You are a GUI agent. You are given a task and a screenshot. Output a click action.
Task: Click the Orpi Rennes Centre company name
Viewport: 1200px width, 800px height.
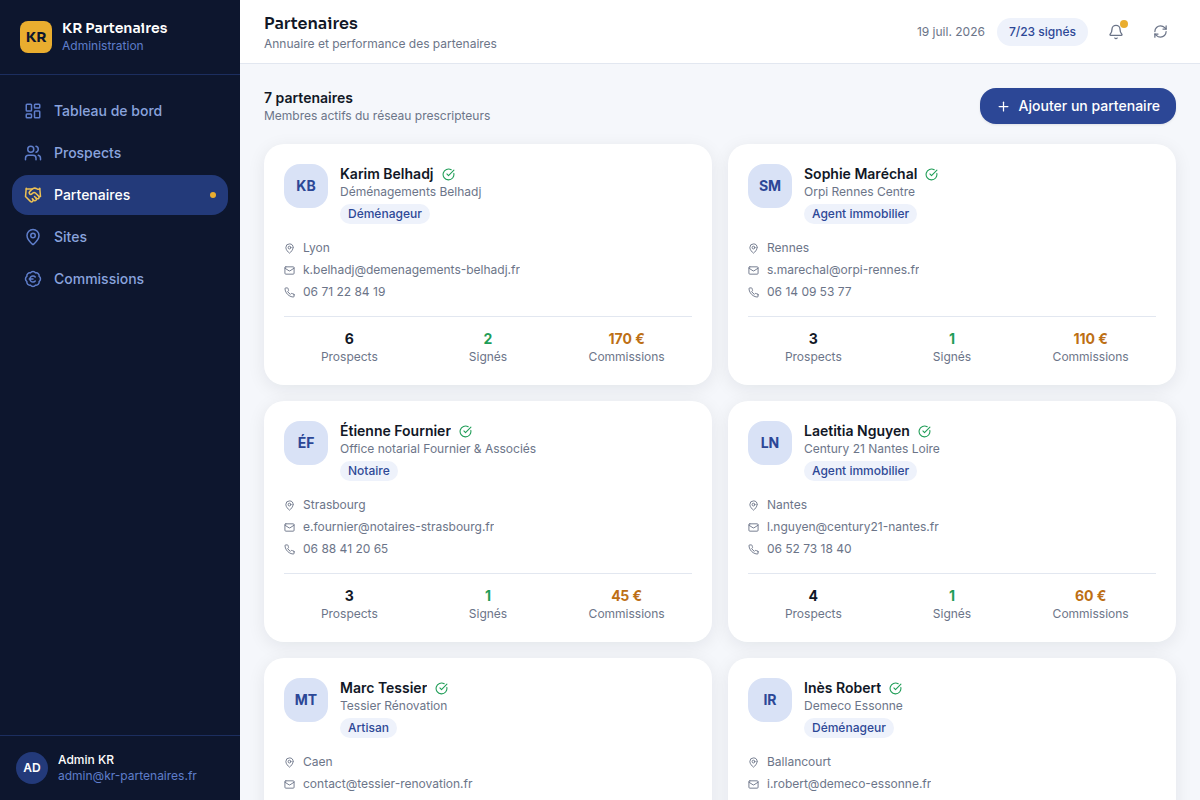tap(859, 192)
